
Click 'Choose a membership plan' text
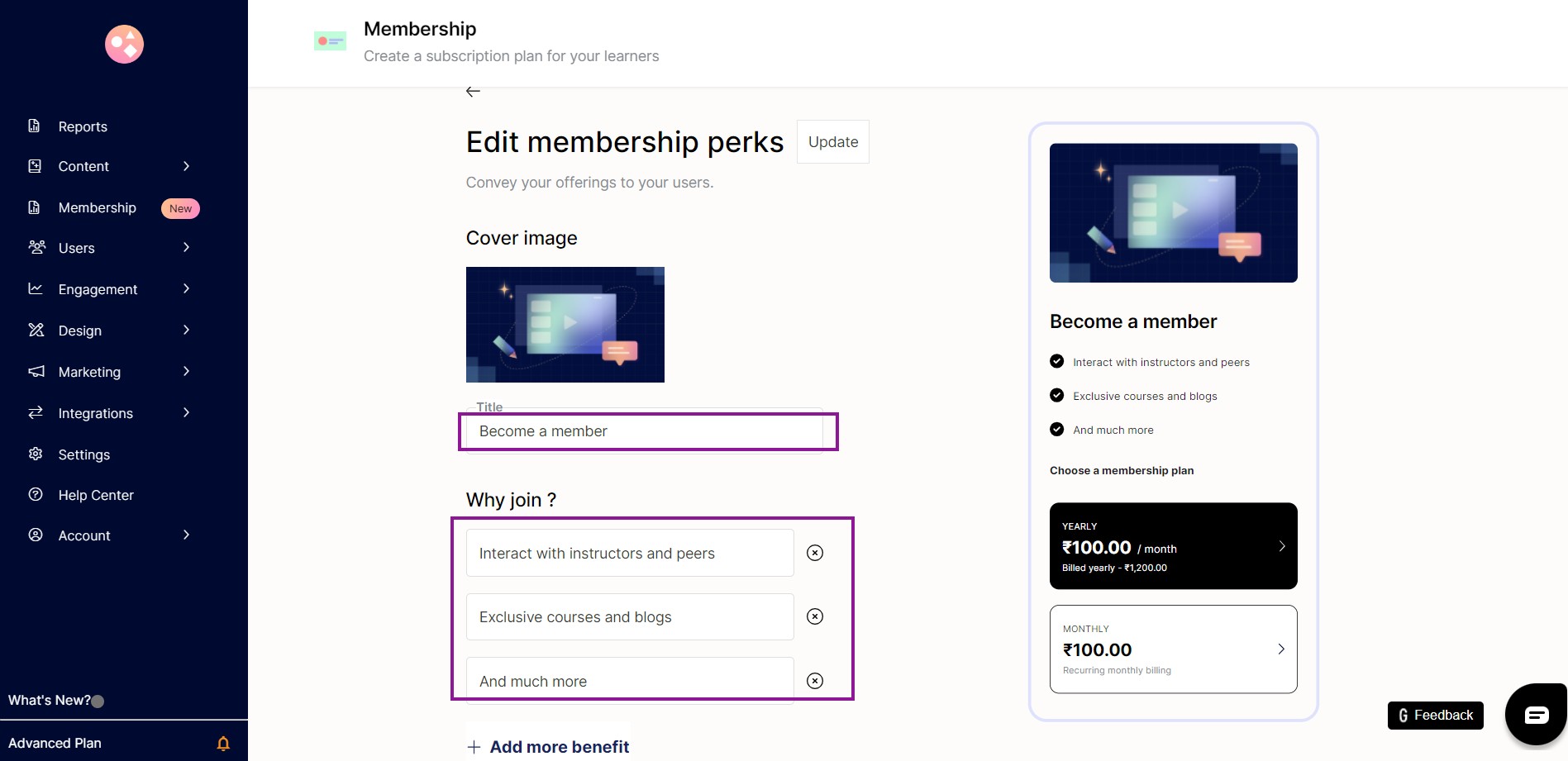click(x=1122, y=470)
